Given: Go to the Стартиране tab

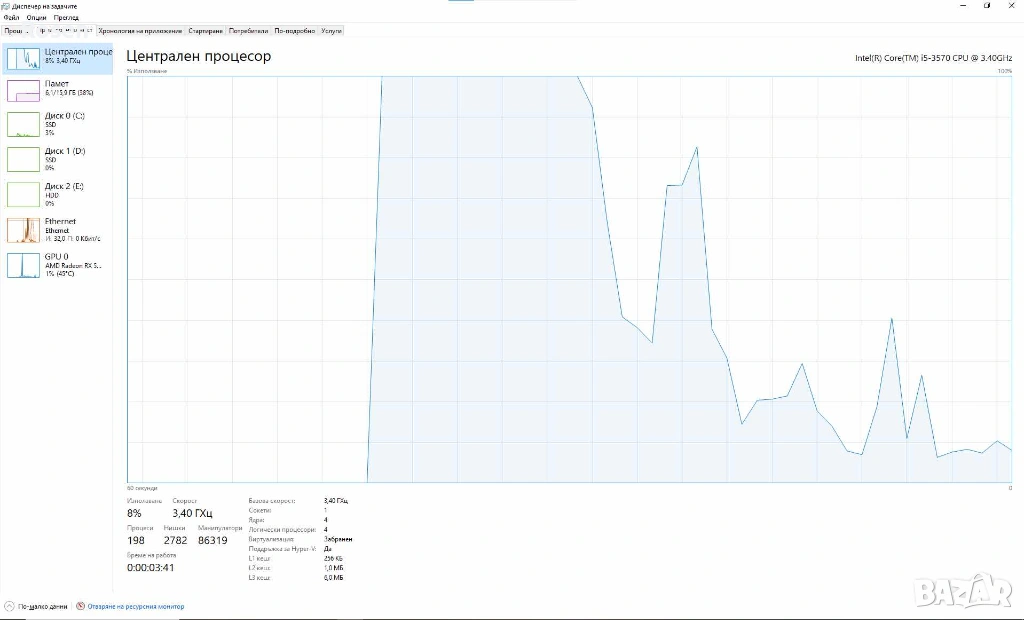Looking at the screenshot, I should (x=206, y=31).
